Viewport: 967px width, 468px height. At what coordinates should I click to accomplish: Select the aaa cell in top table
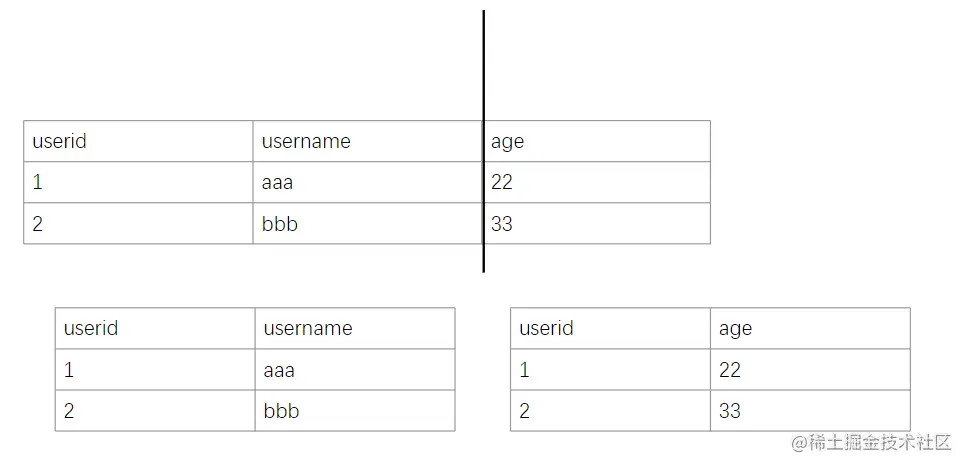point(278,183)
